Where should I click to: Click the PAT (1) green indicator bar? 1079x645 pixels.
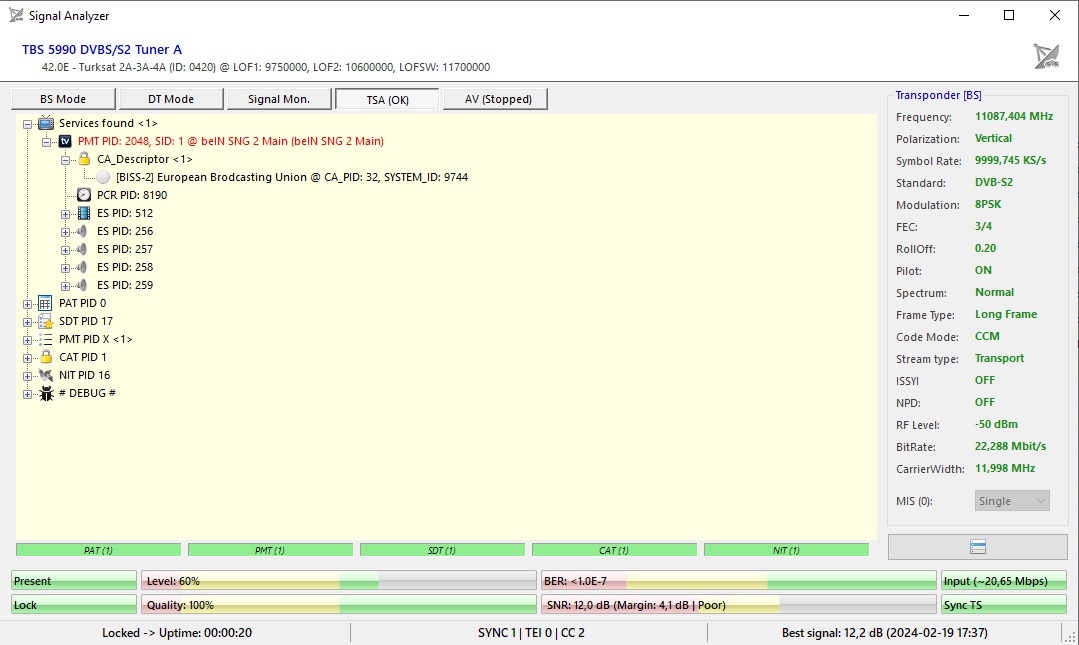pyautogui.click(x=98, y=550)
